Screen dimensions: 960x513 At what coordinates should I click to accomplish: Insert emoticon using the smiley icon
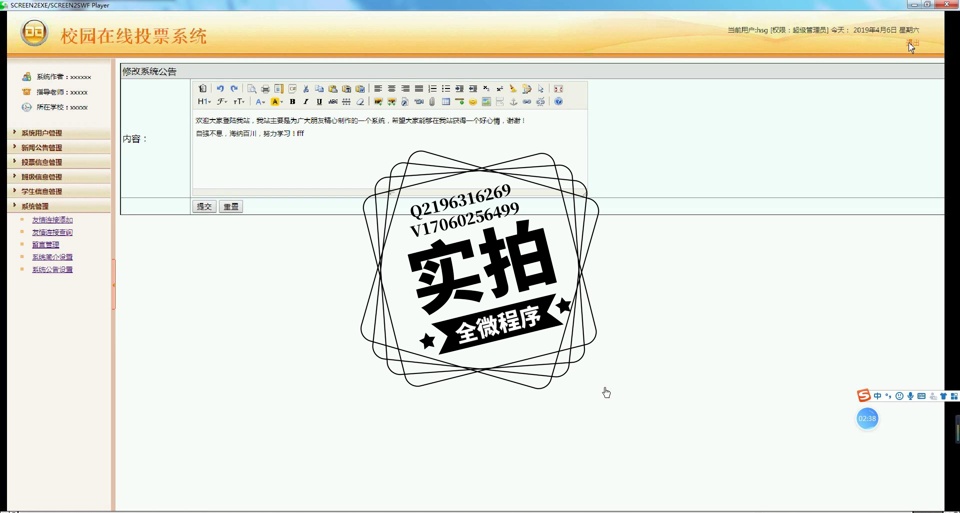point(472,102)
